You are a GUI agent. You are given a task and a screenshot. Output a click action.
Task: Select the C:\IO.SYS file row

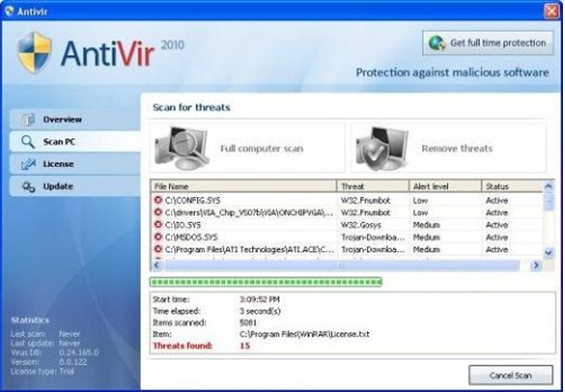tap(347, 224)
